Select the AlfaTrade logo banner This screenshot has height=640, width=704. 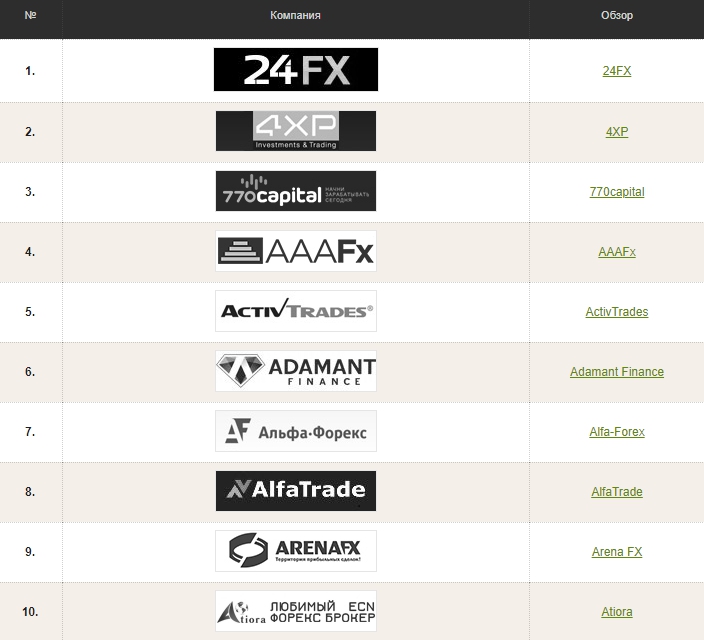(296, 491)
